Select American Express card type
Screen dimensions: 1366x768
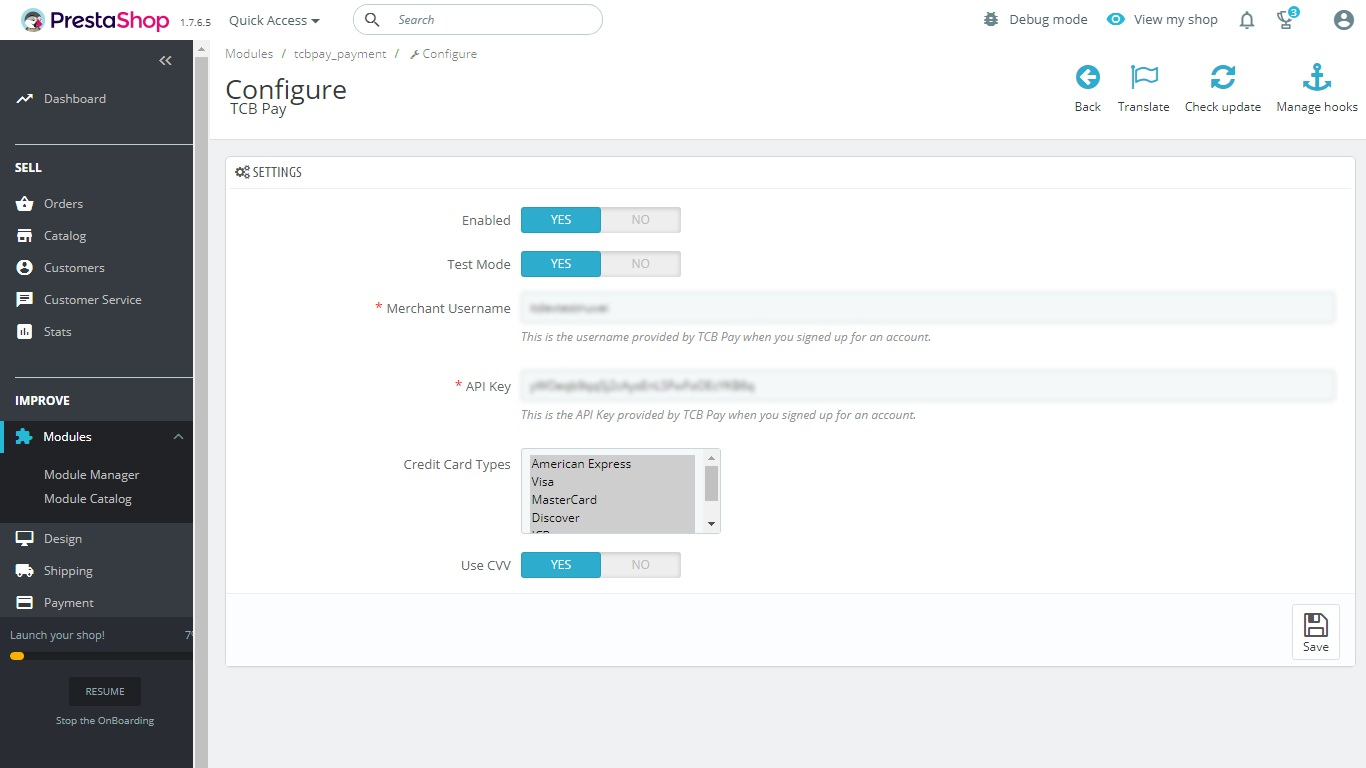click(x=612, y=464)
